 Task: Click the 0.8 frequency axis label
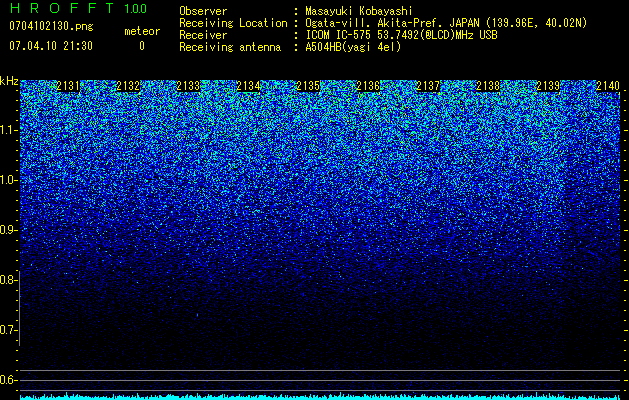click(x=8, y=280)
